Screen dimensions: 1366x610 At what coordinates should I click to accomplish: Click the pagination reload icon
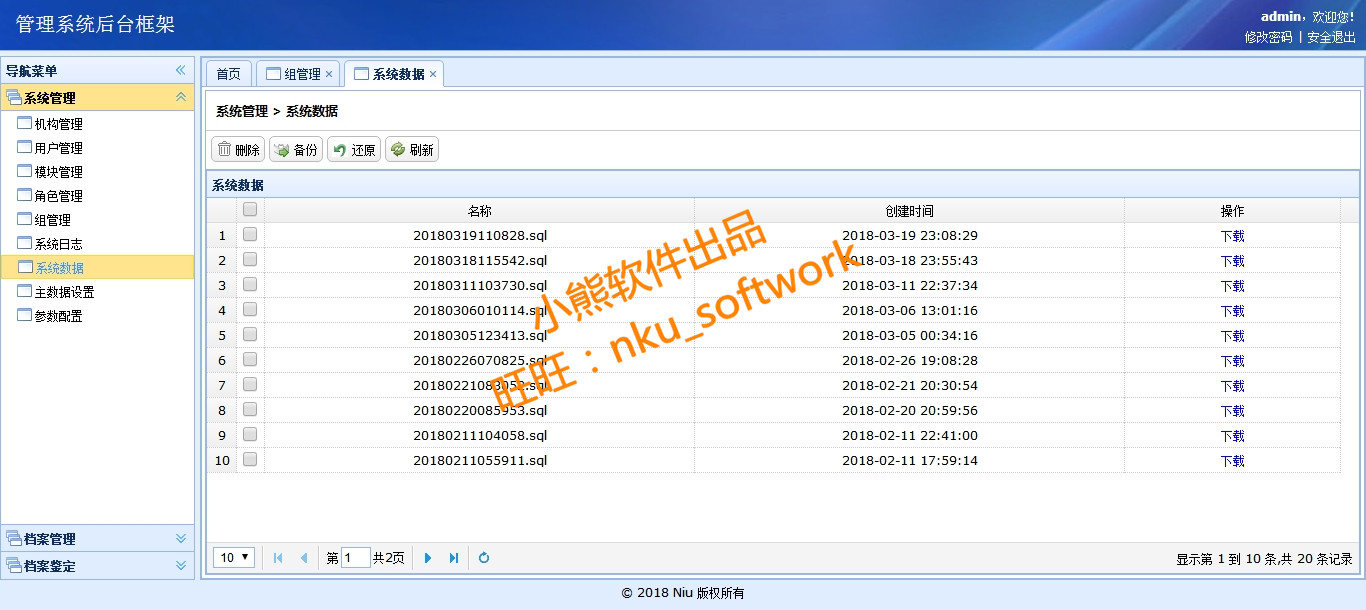tap(484, 558)
